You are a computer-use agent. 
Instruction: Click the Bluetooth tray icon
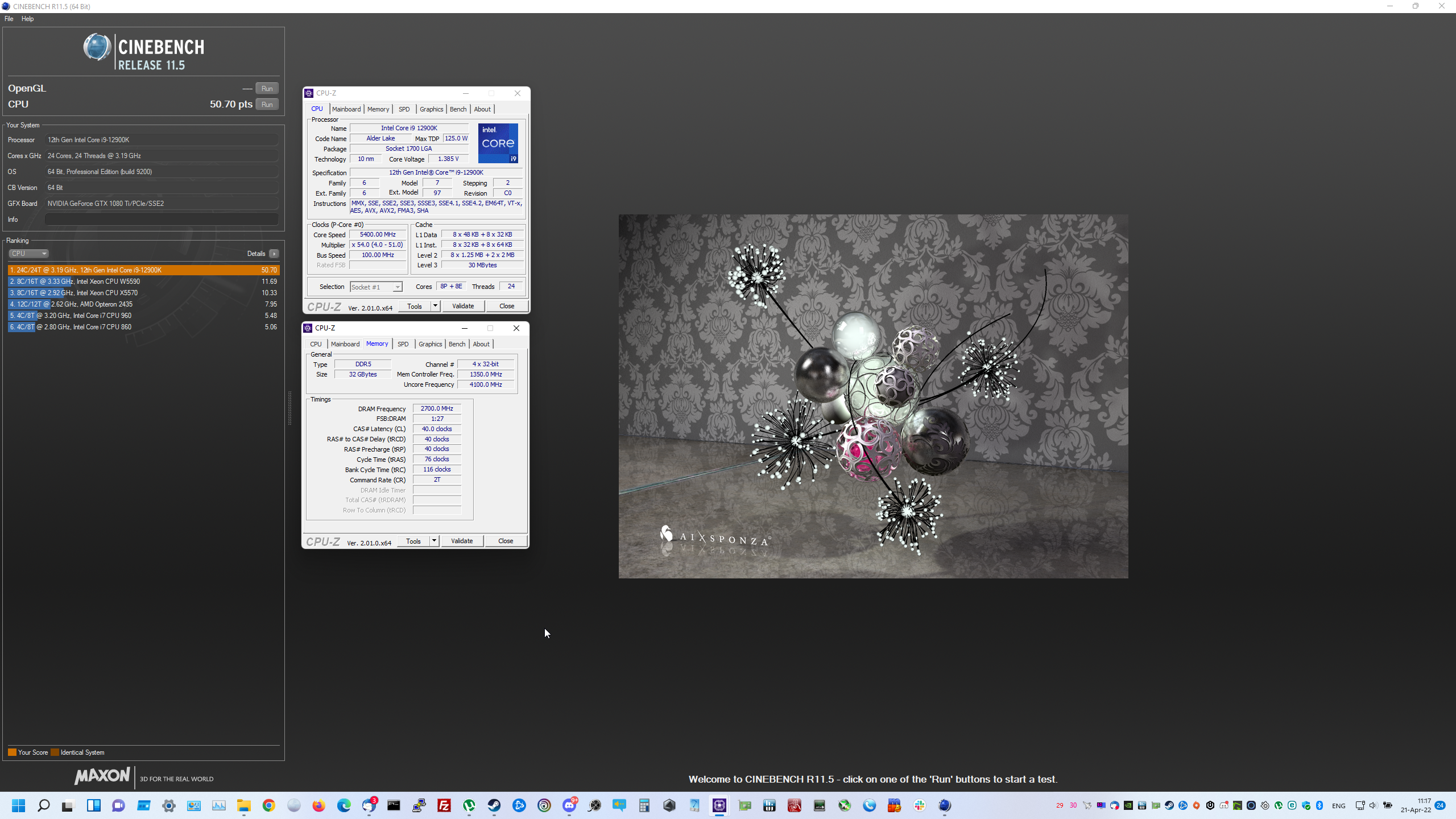pyautogui.click(x=1319, y=805)
